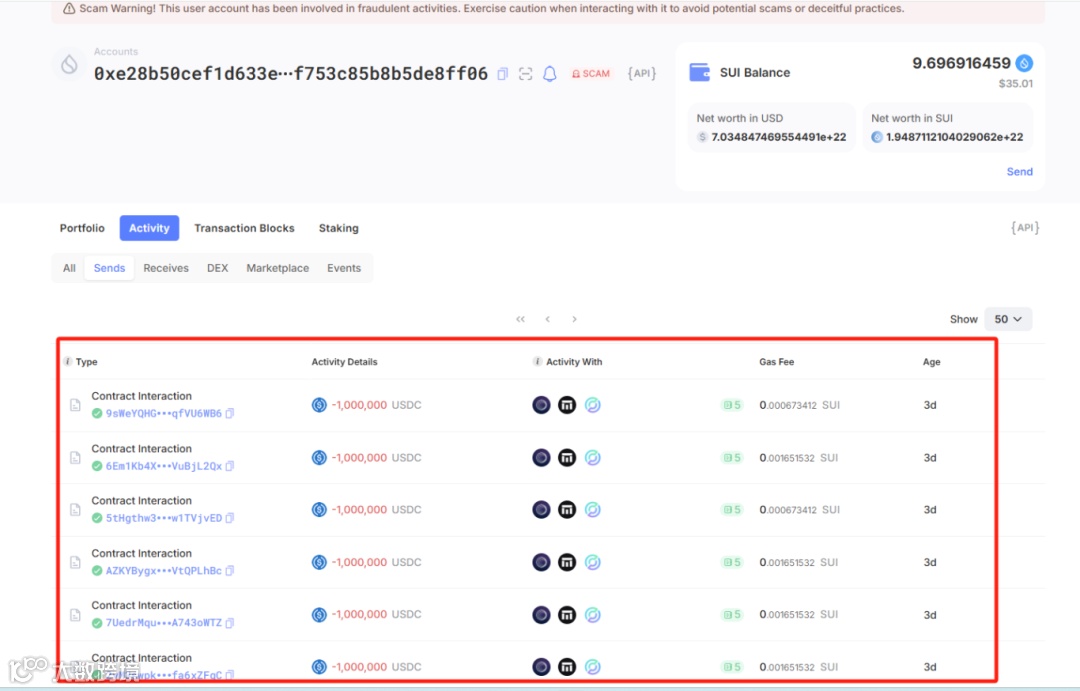Click the notification bell icon

point(550,74)
